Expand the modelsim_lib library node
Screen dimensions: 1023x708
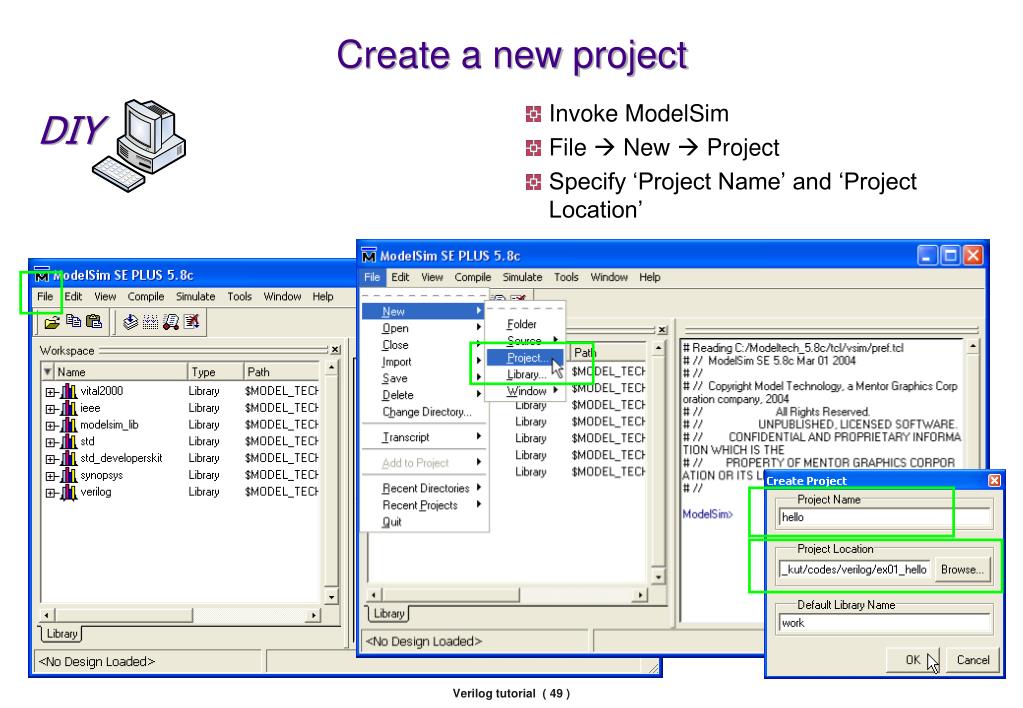[x=50, y=426]
